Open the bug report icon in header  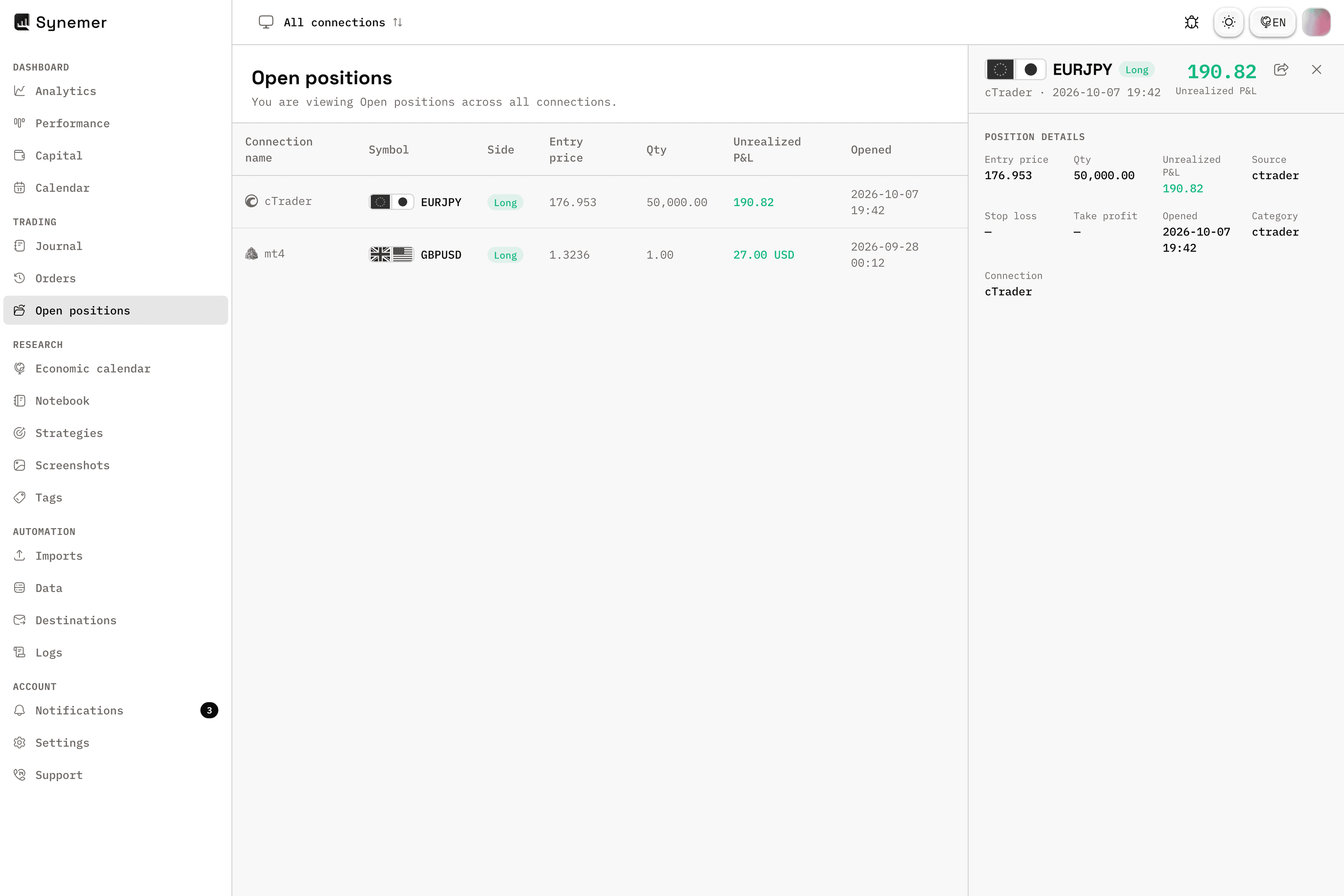point(1191,22)
